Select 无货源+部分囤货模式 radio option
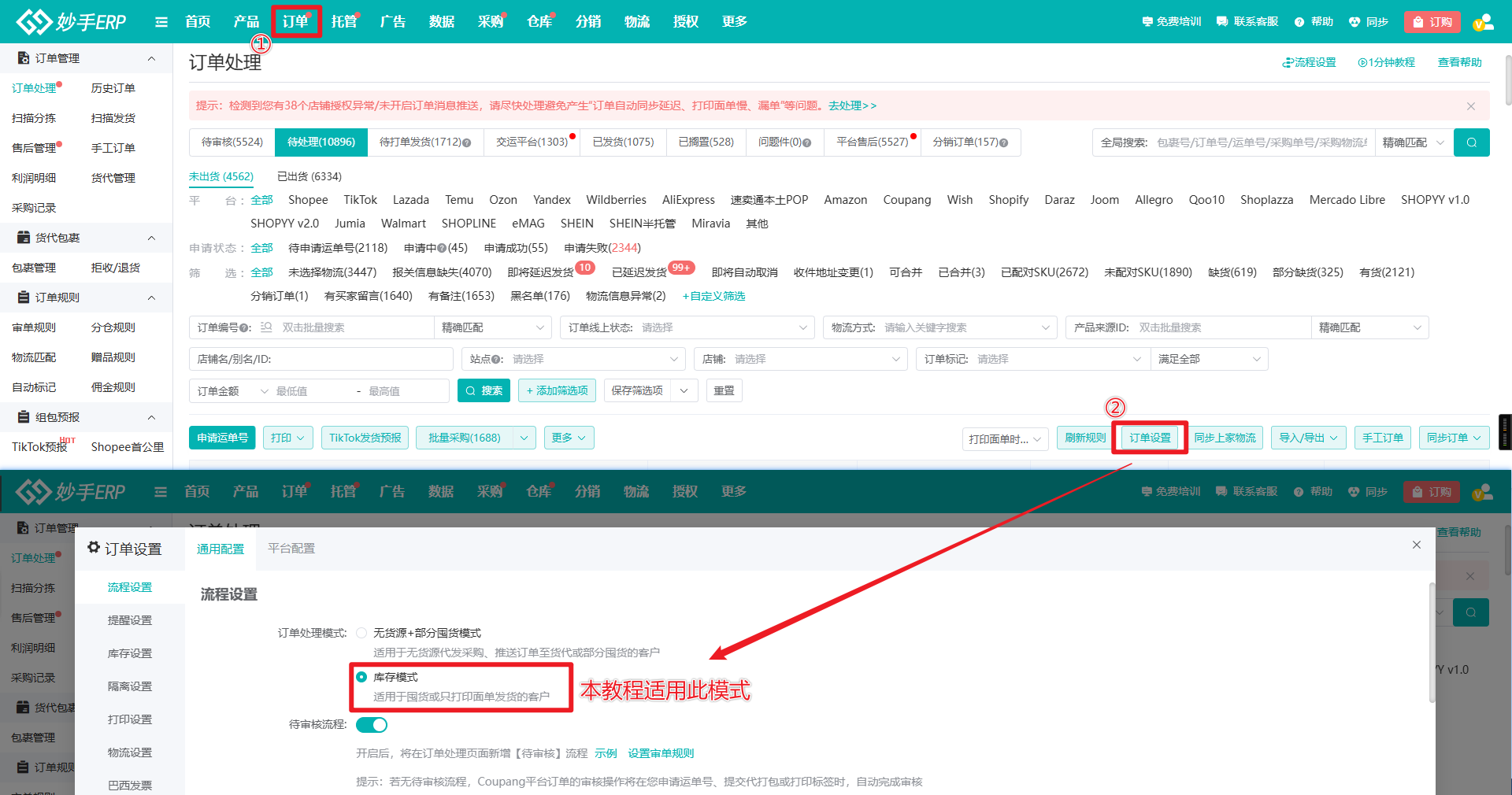Image resolution: width=1512 pixels, height=795 pixels. 361,633
